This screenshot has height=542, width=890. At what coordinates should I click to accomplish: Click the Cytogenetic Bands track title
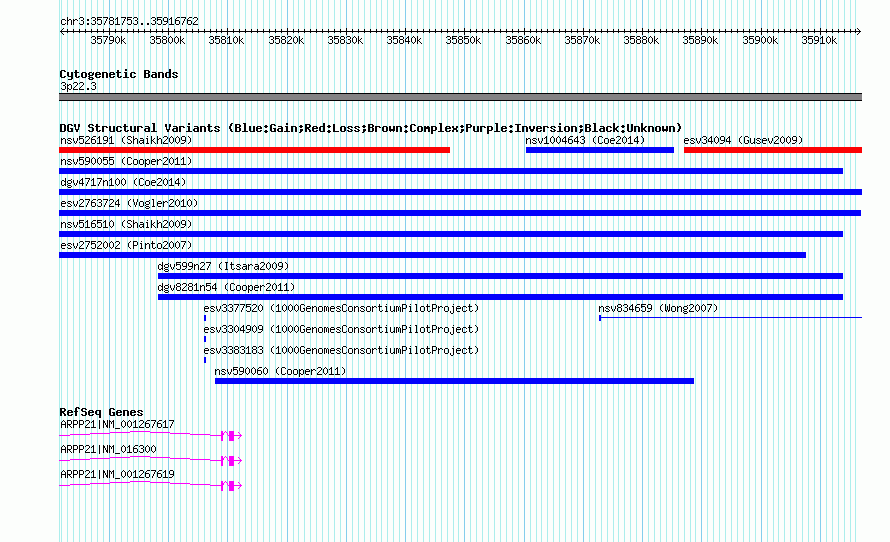pos(119,74)
